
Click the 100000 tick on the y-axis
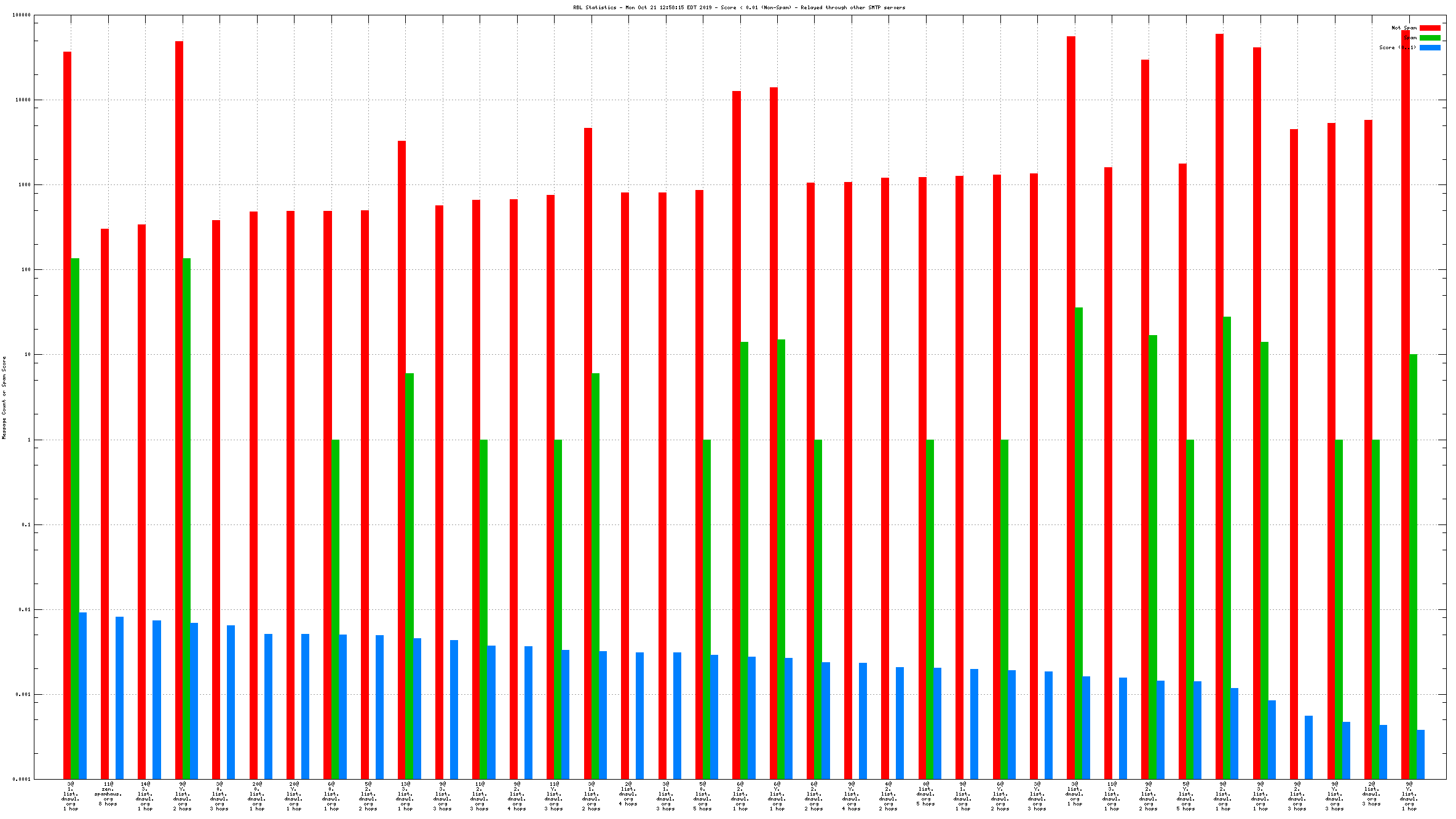click(22, 15)
